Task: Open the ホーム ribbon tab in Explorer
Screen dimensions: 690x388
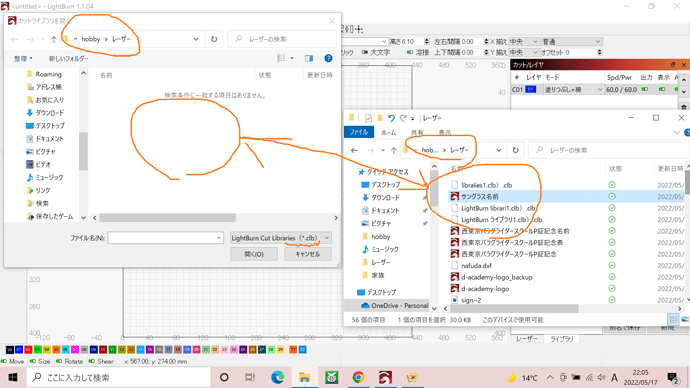Action: pyautogui.click(x=388, y=132)
